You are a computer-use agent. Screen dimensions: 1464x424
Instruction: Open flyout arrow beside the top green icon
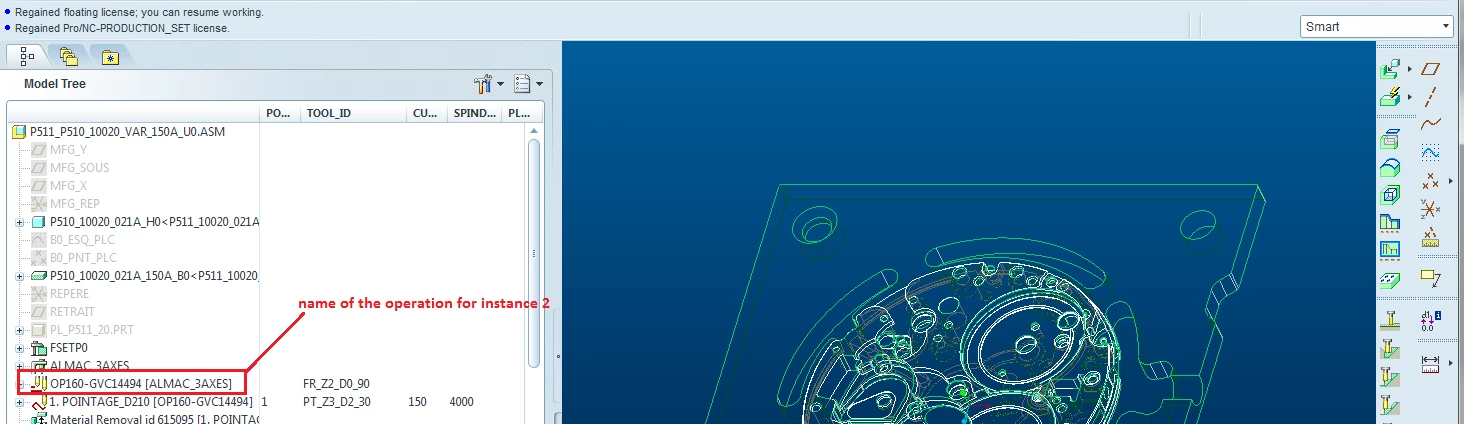point(1409,69)
